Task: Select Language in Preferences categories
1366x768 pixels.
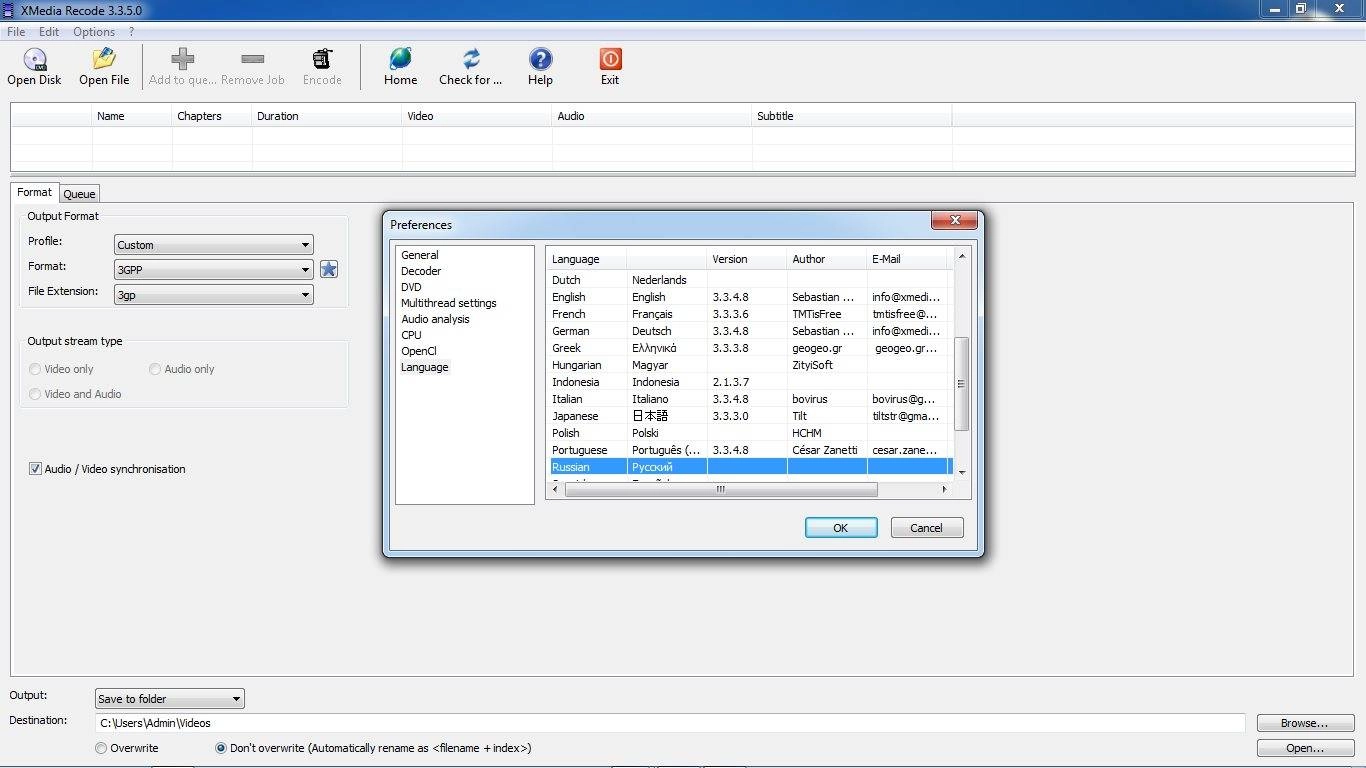Action: tap(425, 367)
